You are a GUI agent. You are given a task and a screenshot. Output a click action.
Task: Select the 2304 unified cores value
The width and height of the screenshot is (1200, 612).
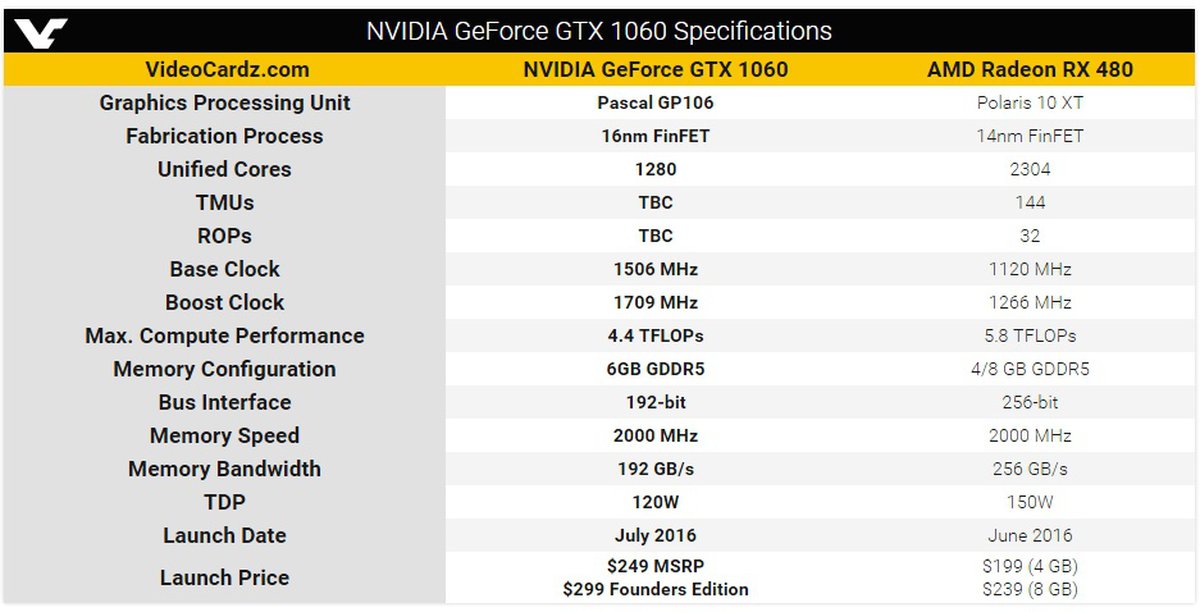tap(1030, 169)
